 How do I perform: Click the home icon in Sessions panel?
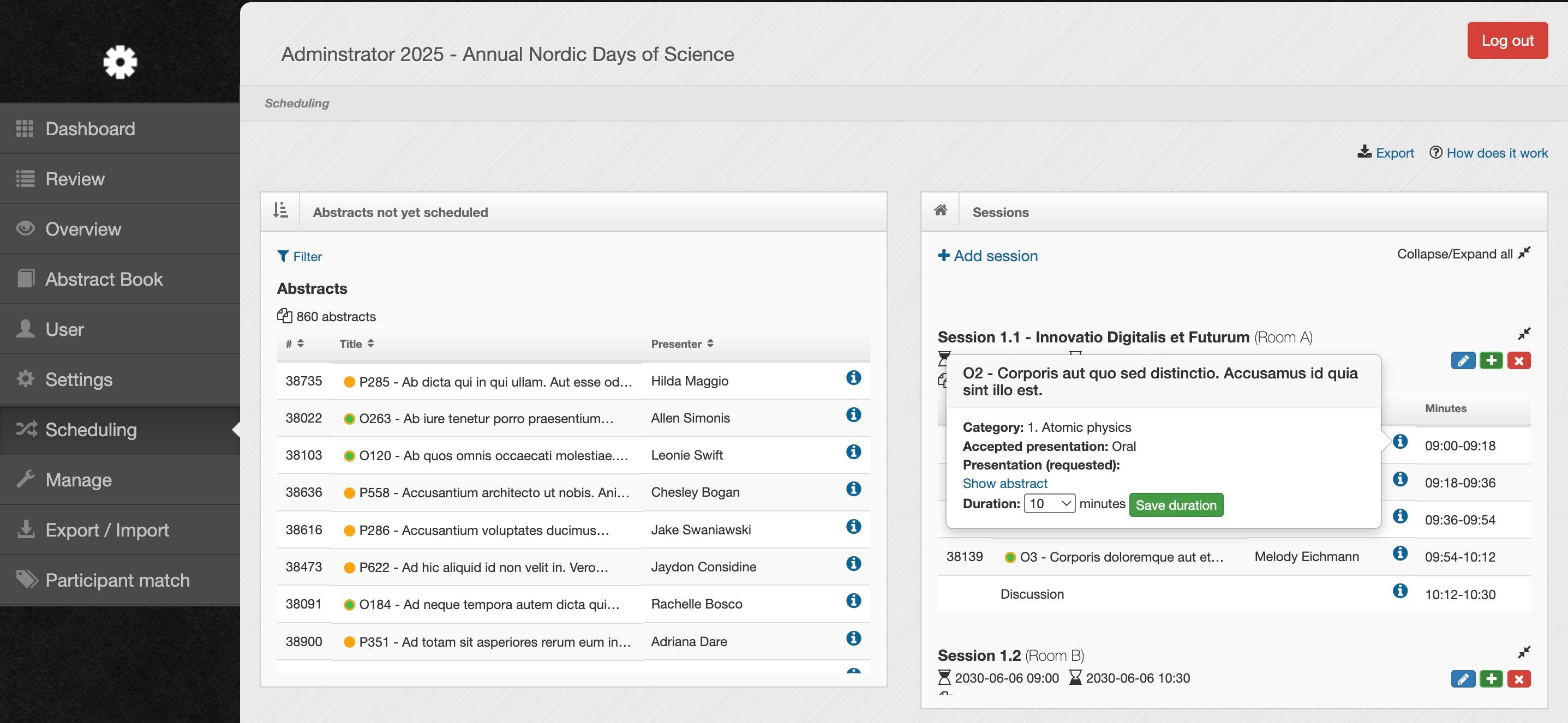click(941, 210)
